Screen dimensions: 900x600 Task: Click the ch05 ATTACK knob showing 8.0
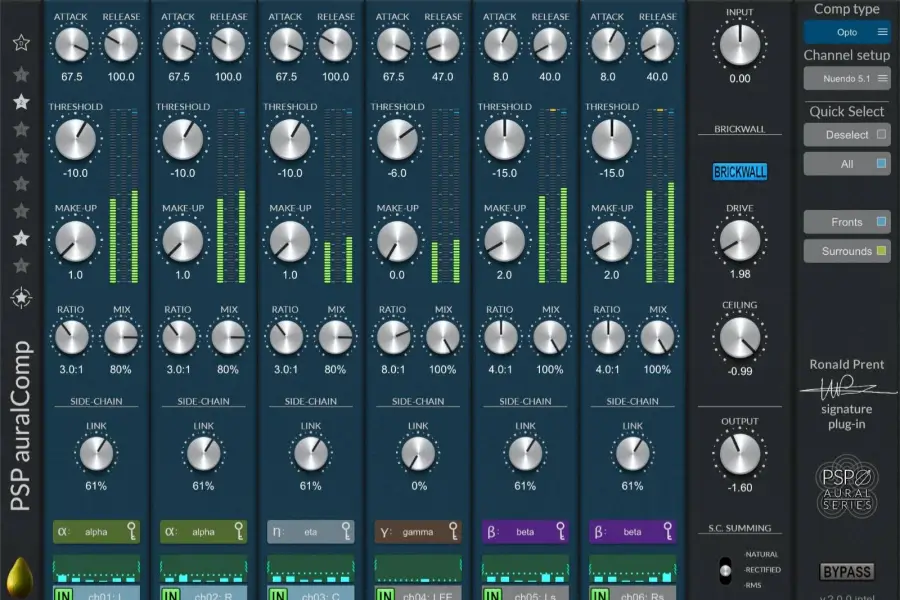click(501, 45)
